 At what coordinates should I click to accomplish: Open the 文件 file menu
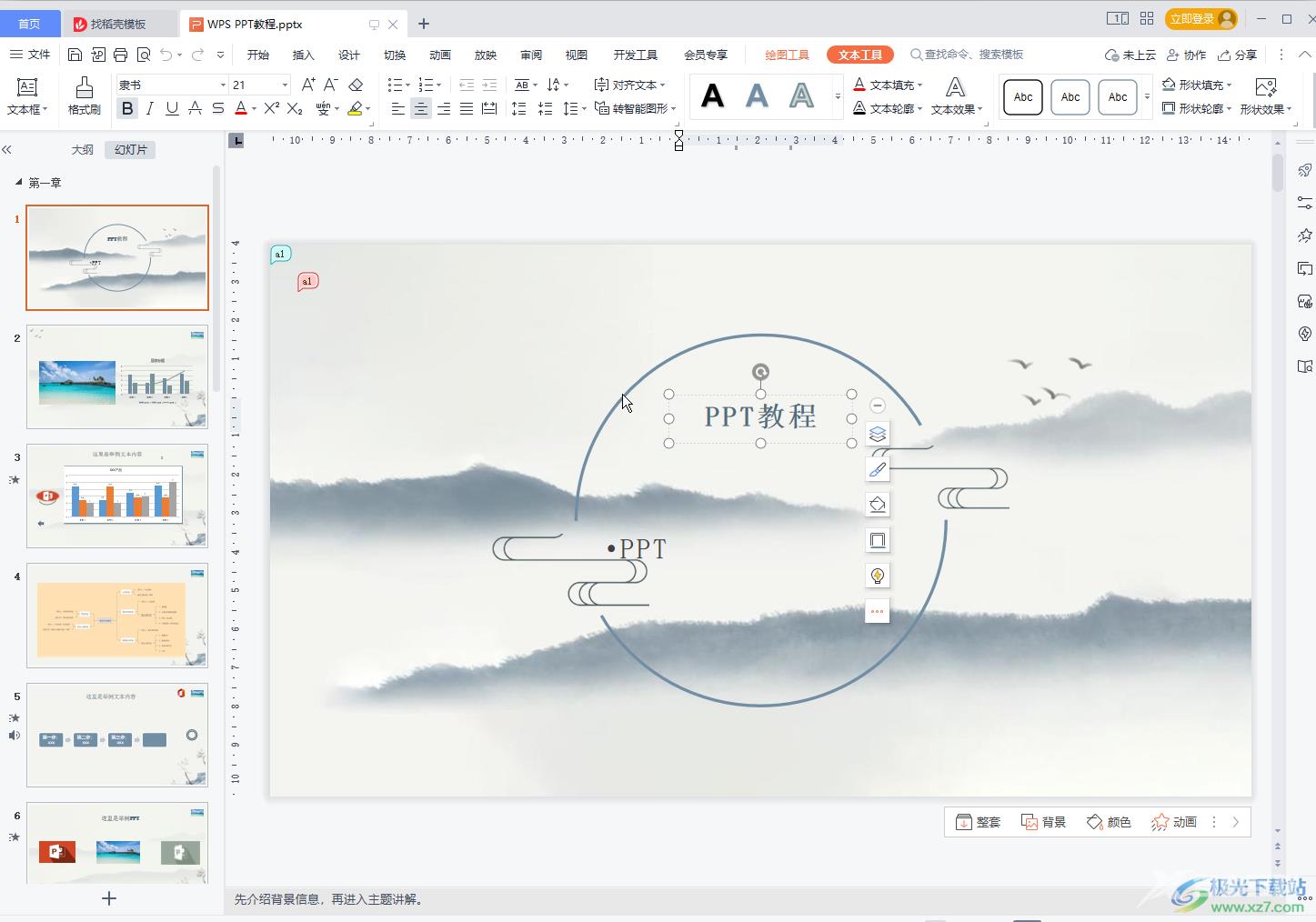click(30, 55)
